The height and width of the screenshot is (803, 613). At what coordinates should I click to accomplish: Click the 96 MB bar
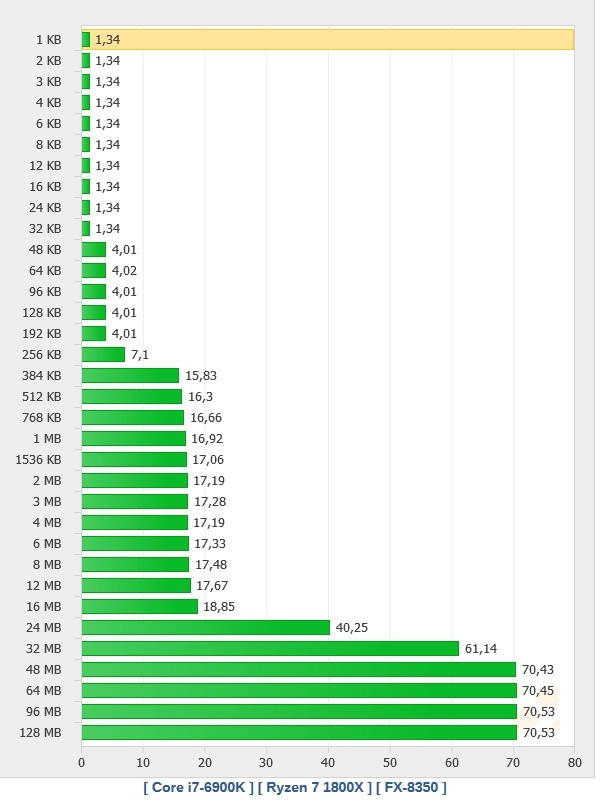[x=298, y=711]
